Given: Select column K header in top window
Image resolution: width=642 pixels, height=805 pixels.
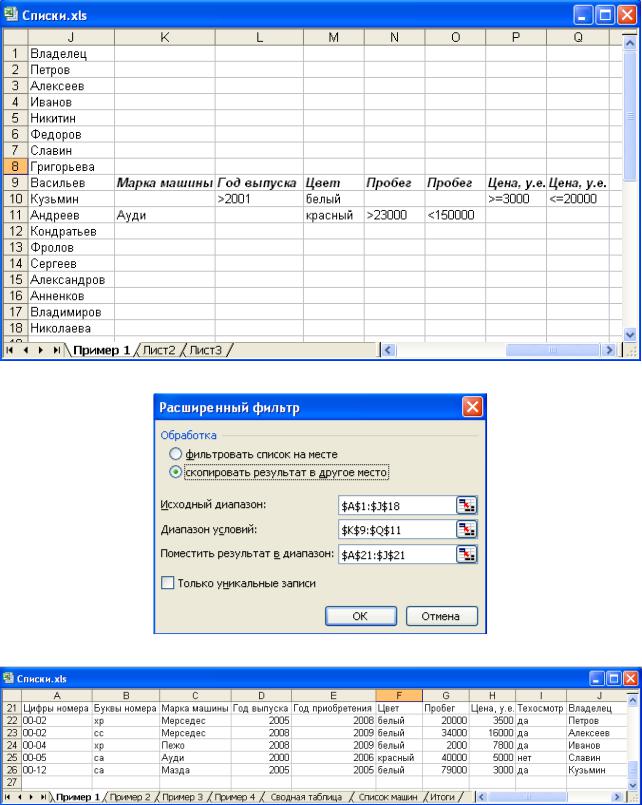Looking at the screenshot, I should pos(165,37).
